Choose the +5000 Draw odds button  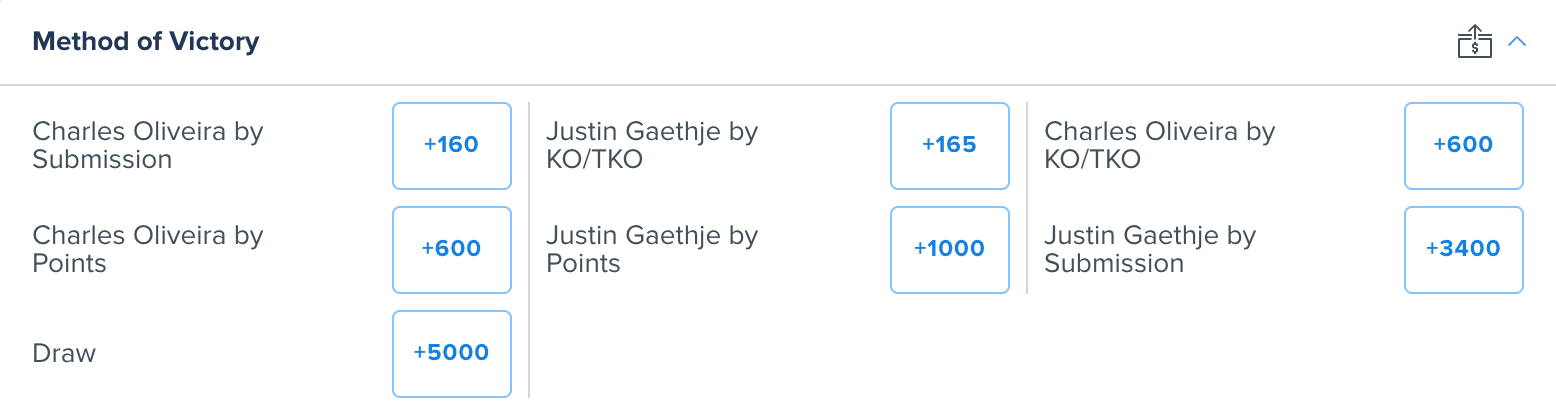pyautogui.click(x=452, y=353)
